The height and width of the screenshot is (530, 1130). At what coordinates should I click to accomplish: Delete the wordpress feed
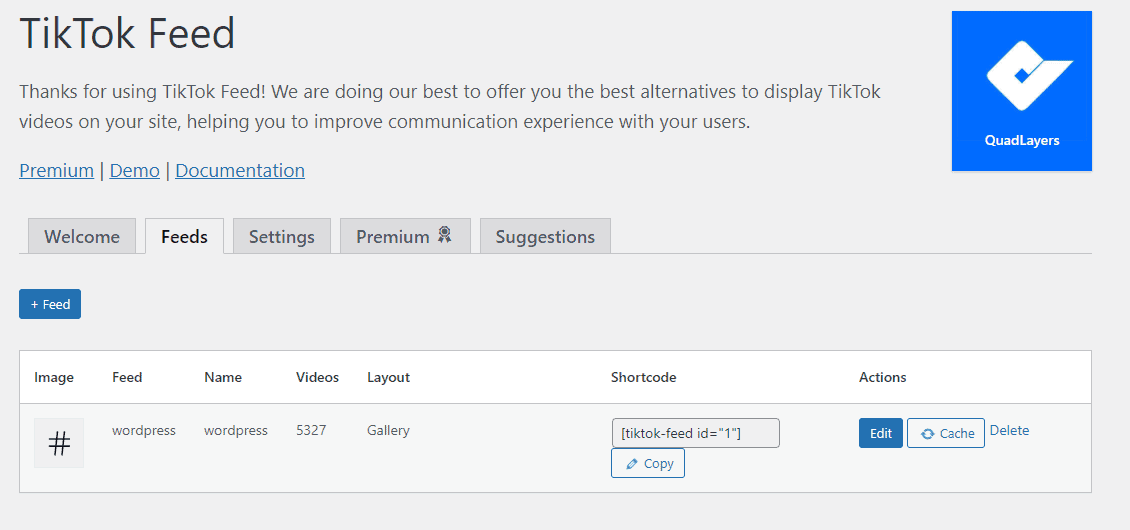coord(1009,430)
